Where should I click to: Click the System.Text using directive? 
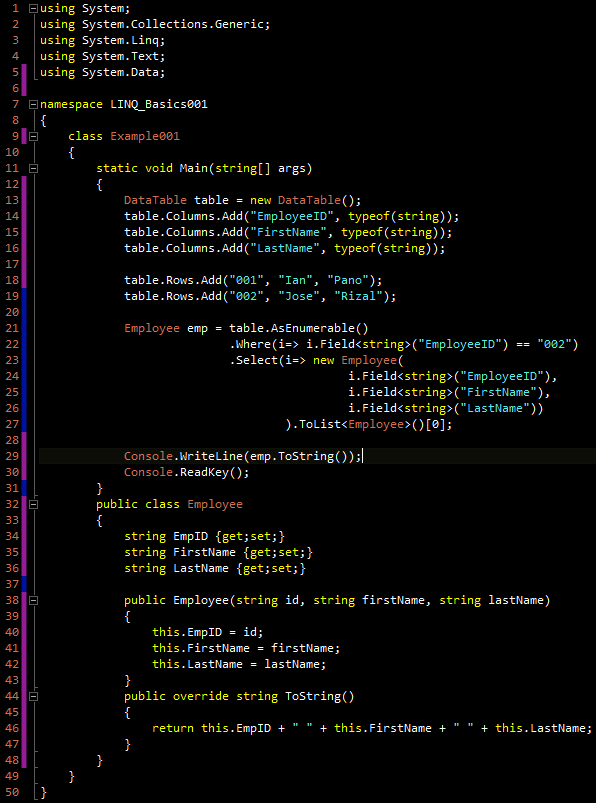point(103,56)
